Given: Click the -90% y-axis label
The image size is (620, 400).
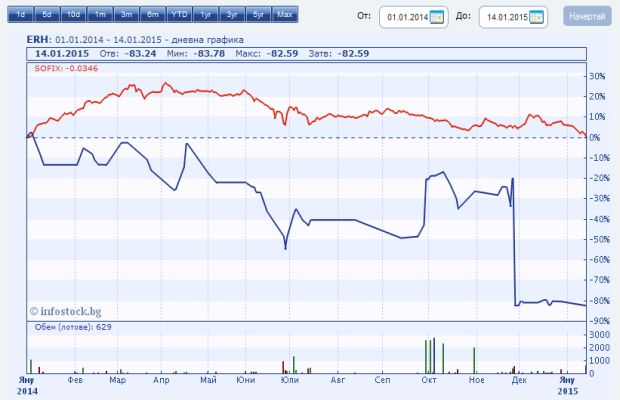Looking at the screenshot, I should [x=597, y=321].
